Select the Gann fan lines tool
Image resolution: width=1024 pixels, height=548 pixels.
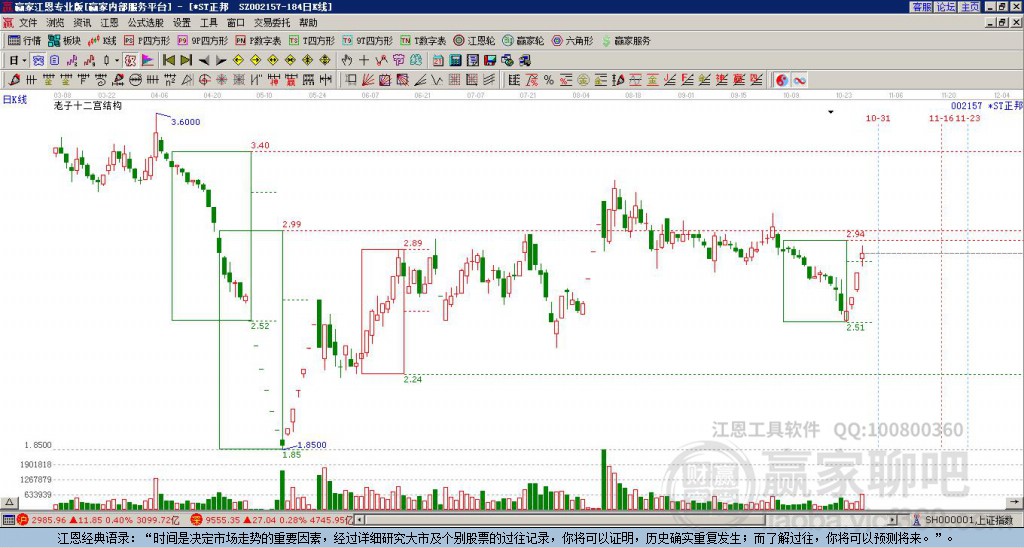pos(368,80)
